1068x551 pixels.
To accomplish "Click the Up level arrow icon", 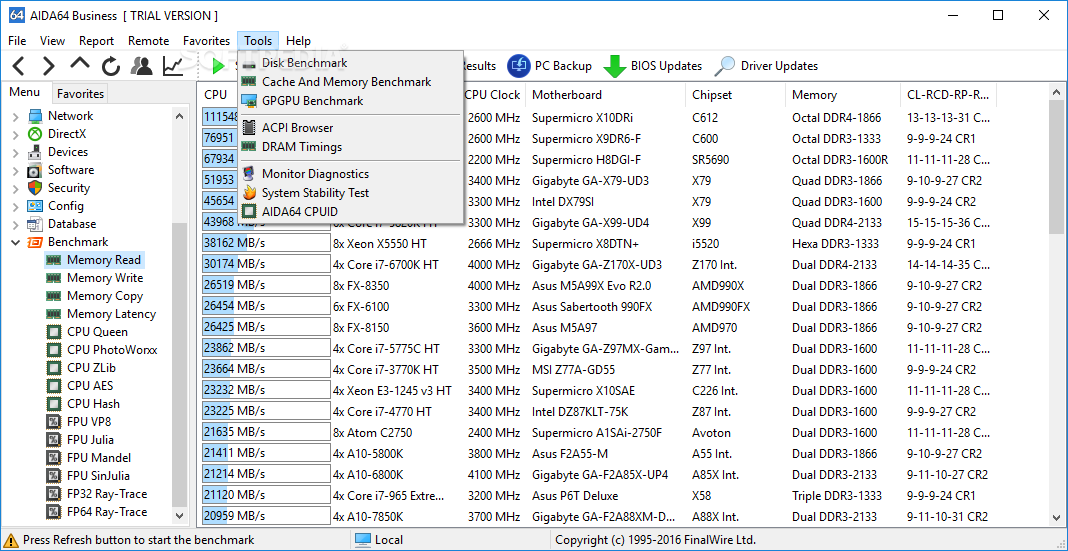I will pos(80,63).
